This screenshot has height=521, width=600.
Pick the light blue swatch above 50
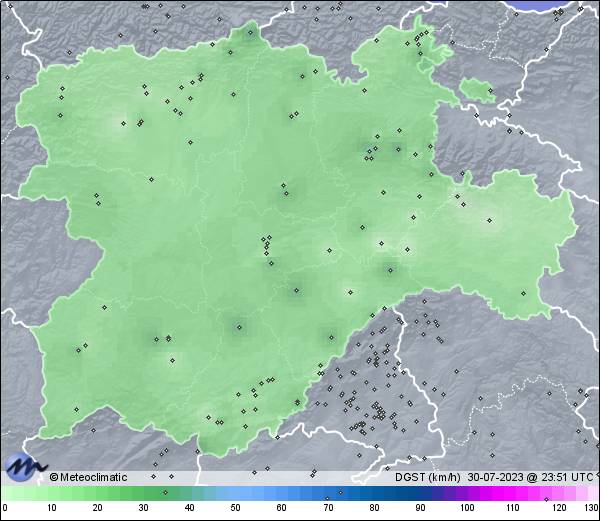235,494
